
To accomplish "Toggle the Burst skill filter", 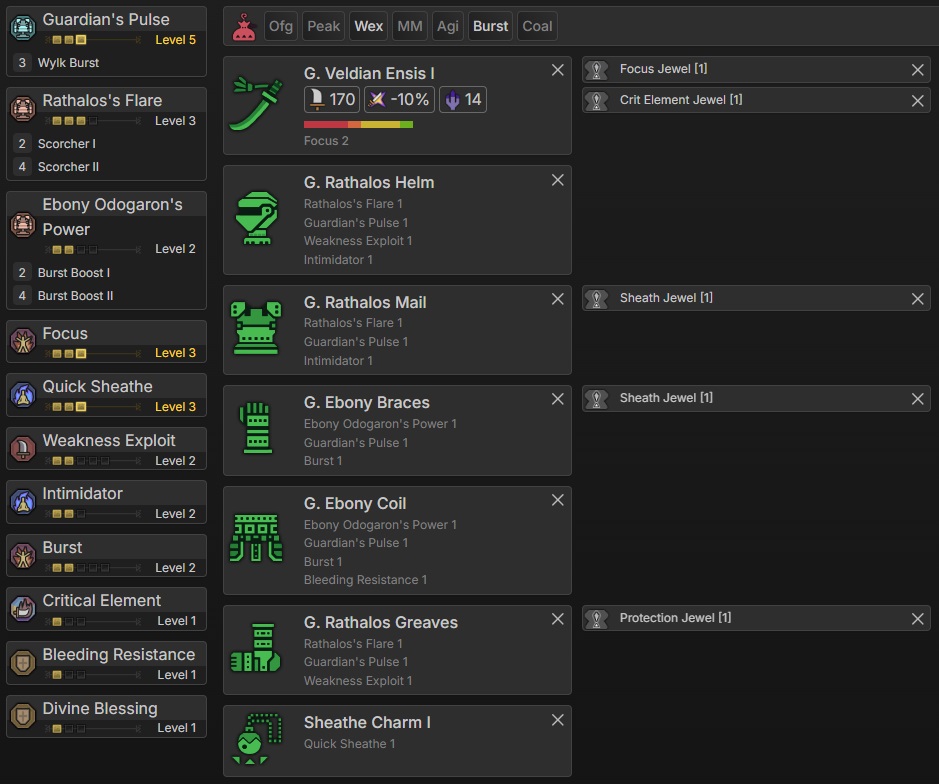I will coord(491,27).
